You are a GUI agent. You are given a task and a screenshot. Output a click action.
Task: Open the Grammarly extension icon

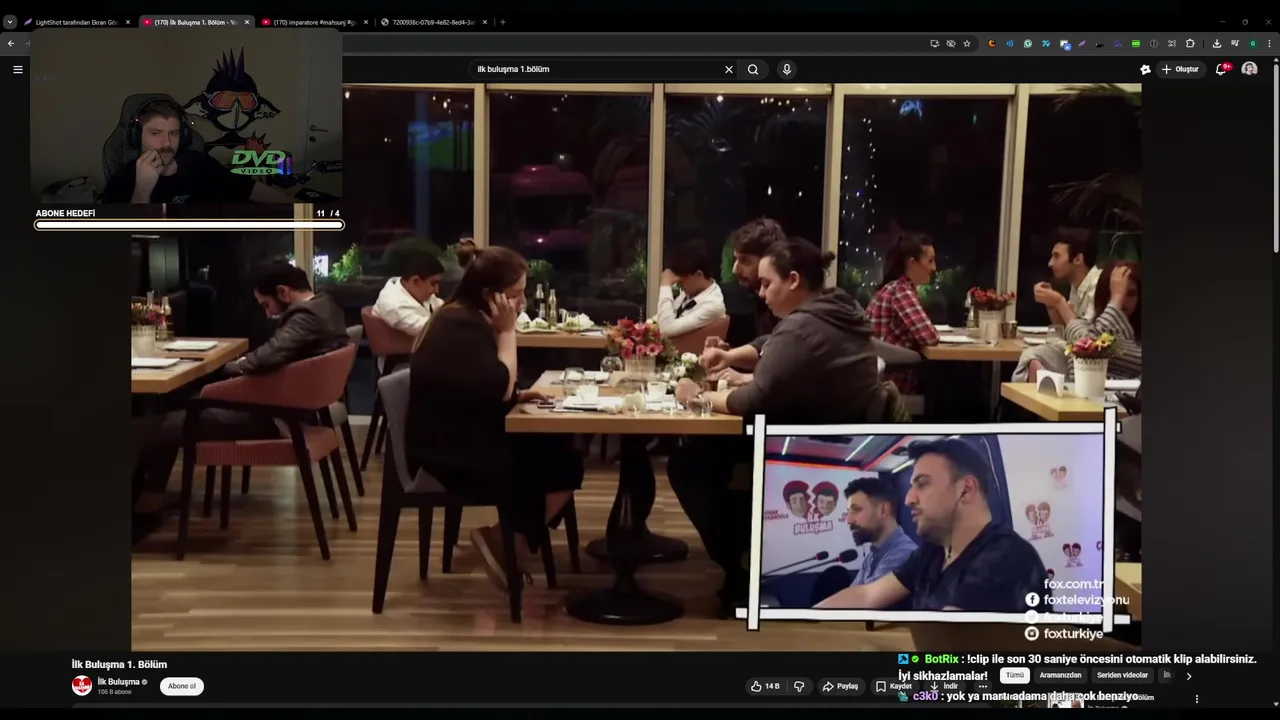coord(1028,43)
